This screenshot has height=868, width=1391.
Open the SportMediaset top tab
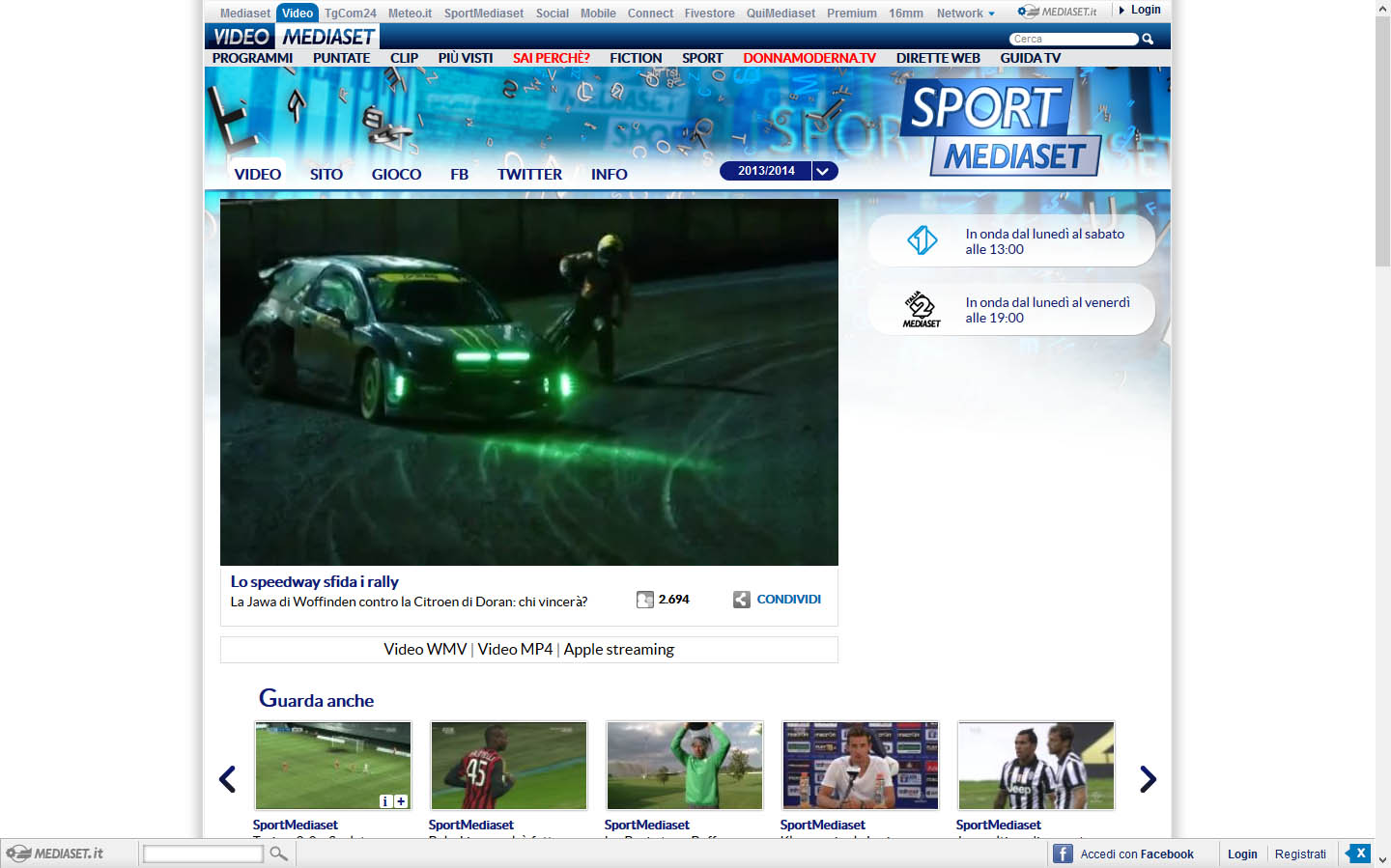tap(484, 14)
